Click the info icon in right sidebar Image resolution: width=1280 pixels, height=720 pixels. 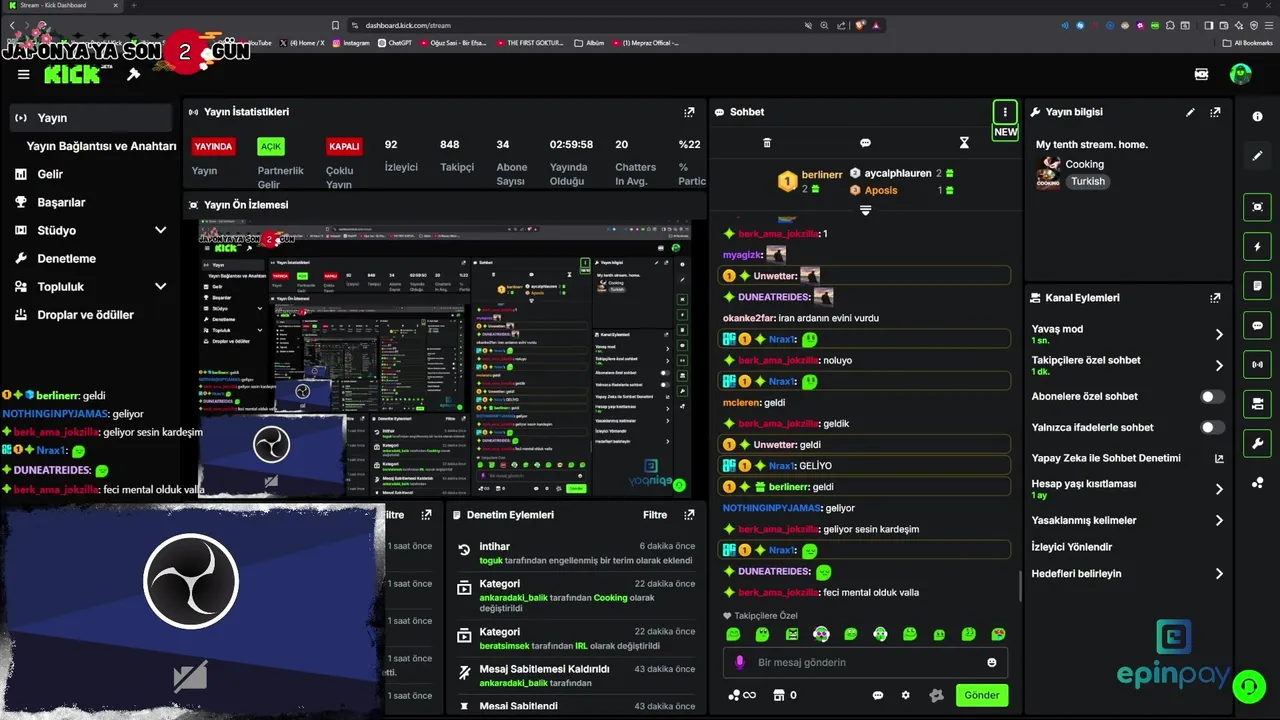(1258, 117)
